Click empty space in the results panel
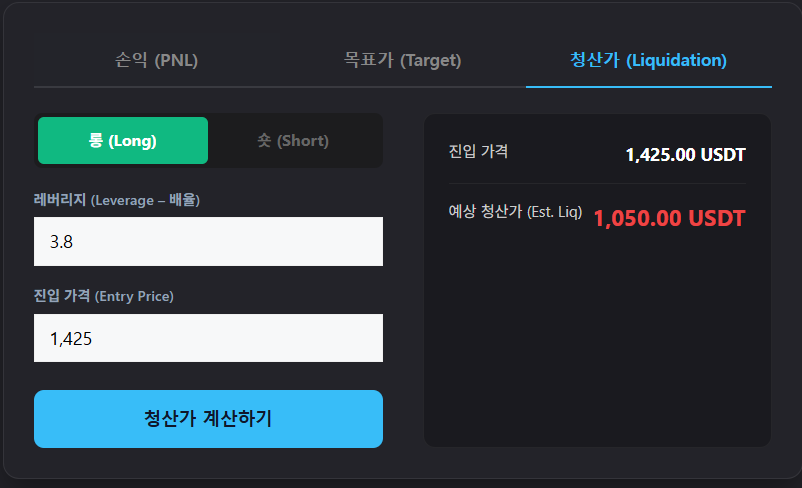This screenshot has height=488, width=802. pyautogui.click(x=597, y=350)
